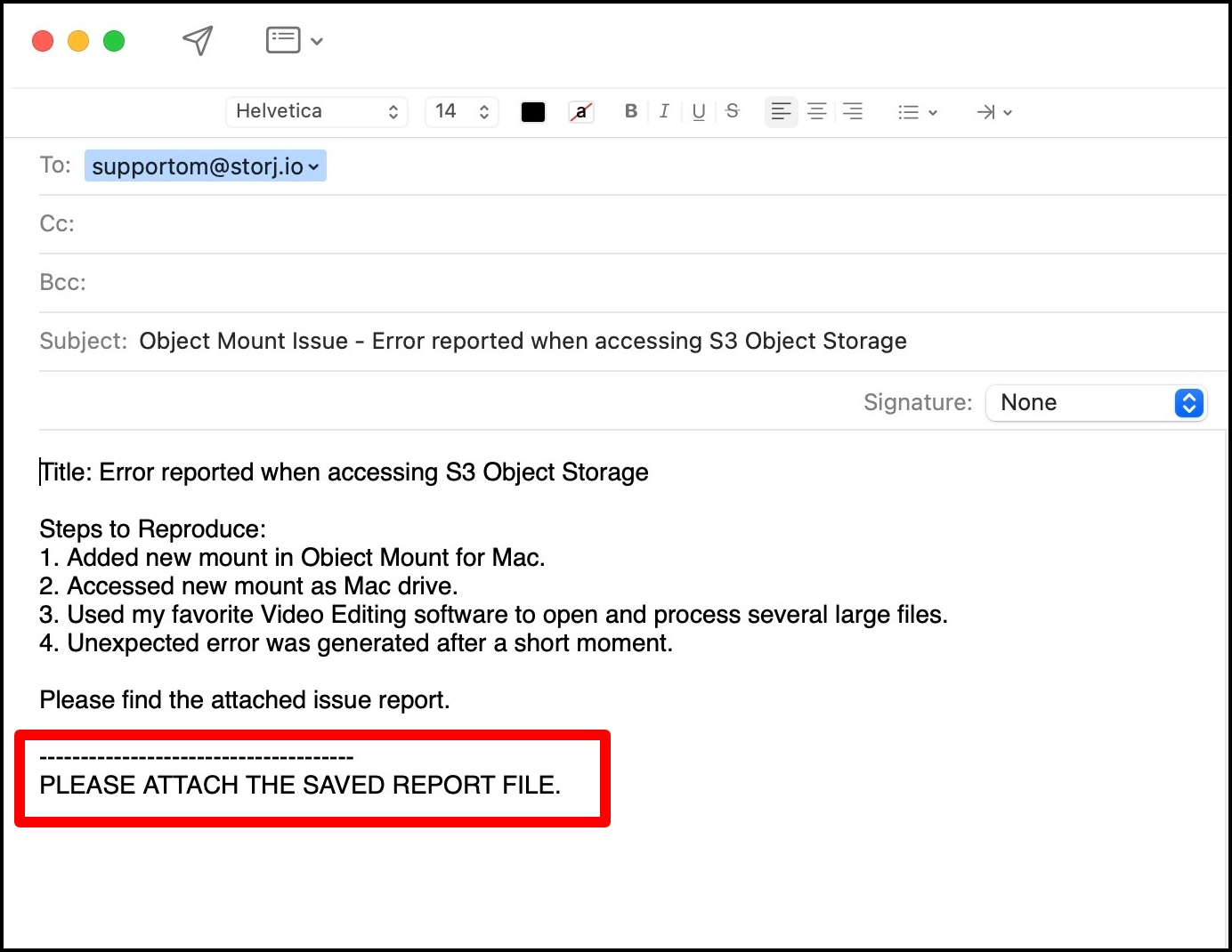Change the font size 14 stepper
The image size is (1232, 952).
[483, 111]
